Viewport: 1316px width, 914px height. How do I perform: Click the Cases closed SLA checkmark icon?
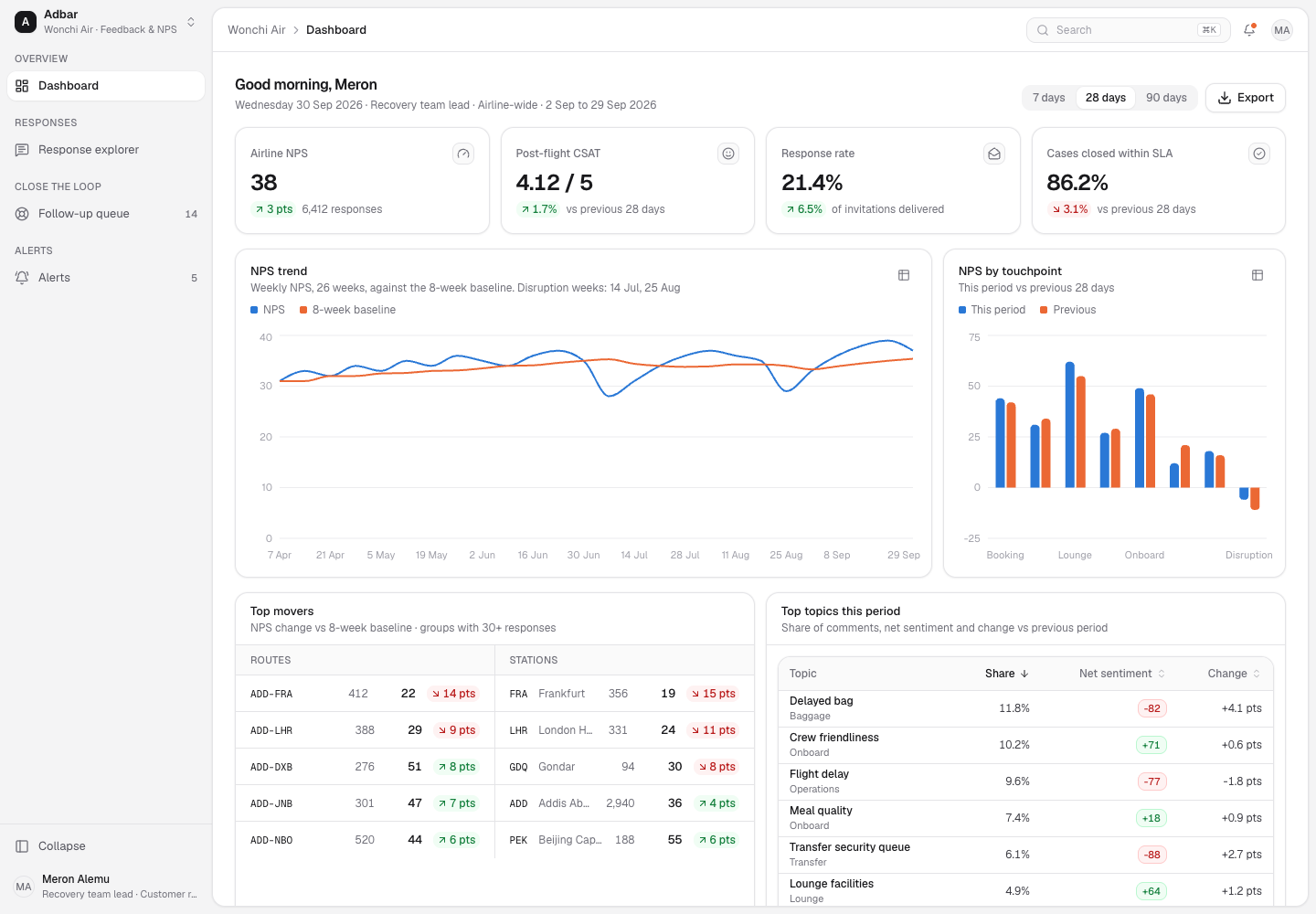1259,154
